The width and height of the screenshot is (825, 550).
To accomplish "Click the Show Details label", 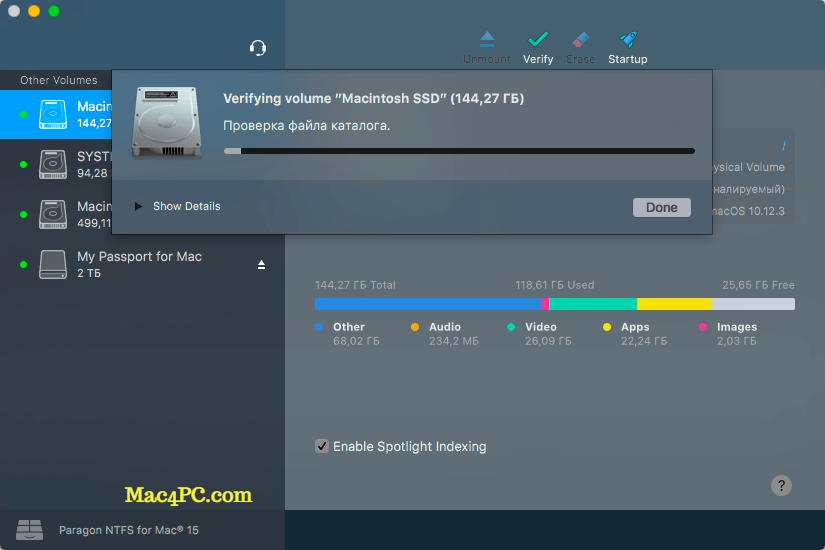I will (x=187, y=206).
